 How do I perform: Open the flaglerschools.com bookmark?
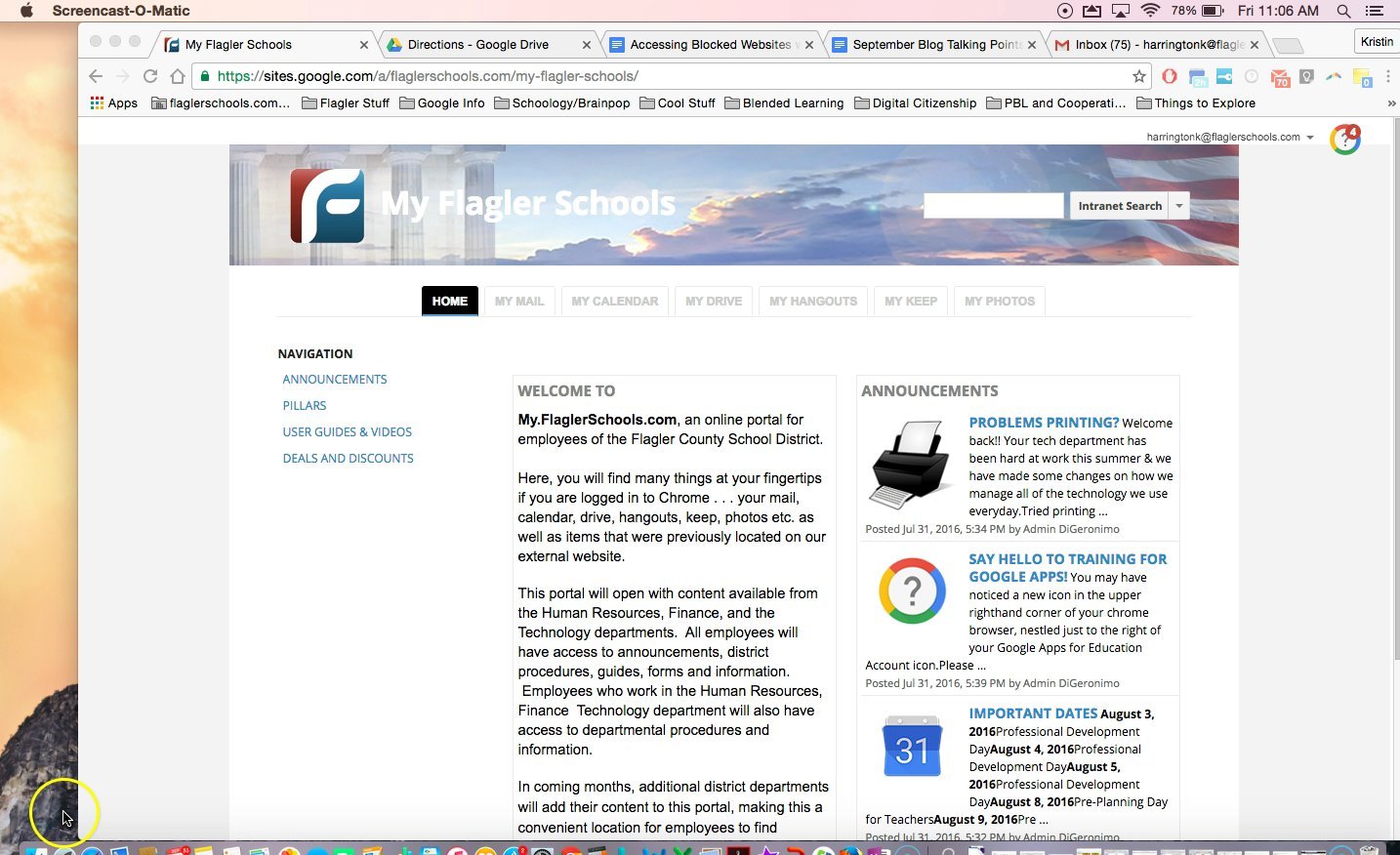[x=221, y=102]
